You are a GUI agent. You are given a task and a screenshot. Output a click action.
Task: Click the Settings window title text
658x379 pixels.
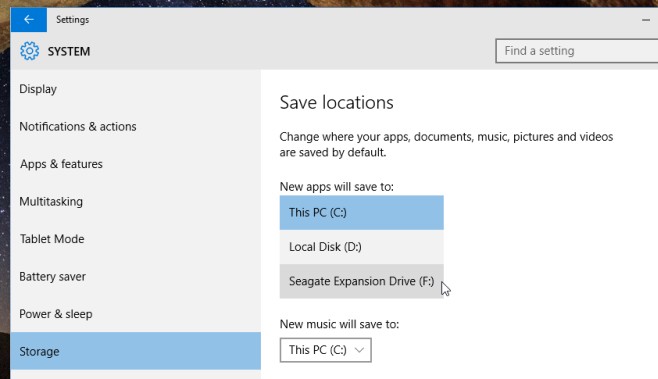point(73,20)
